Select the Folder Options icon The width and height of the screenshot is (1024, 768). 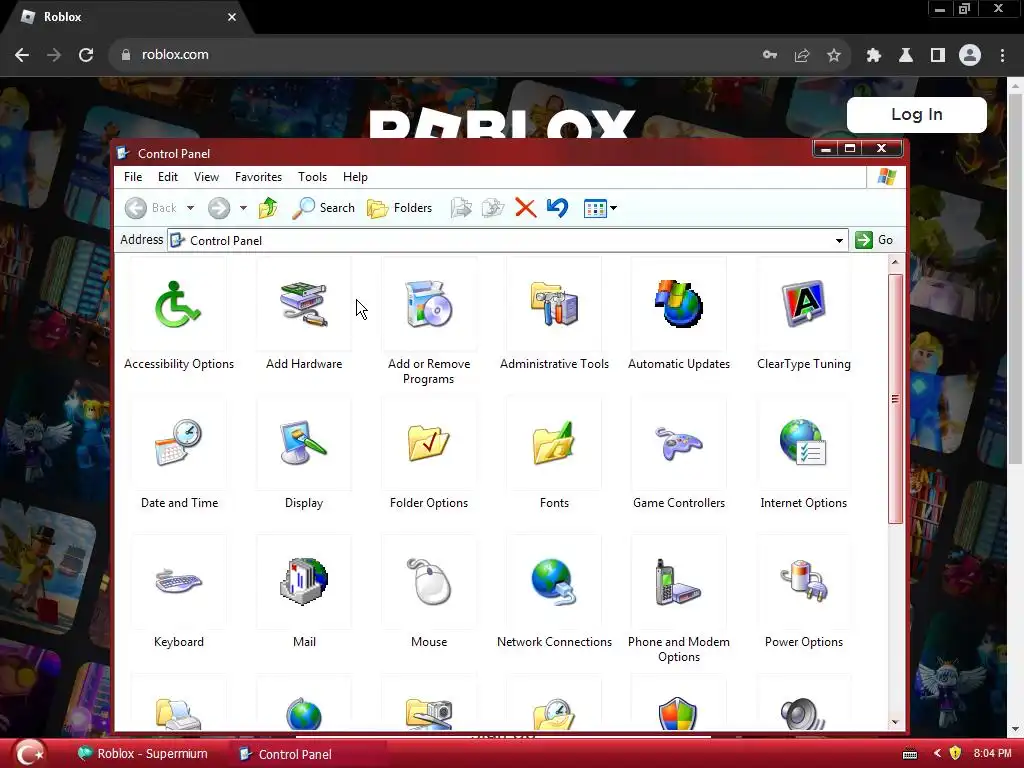point(428,443)
